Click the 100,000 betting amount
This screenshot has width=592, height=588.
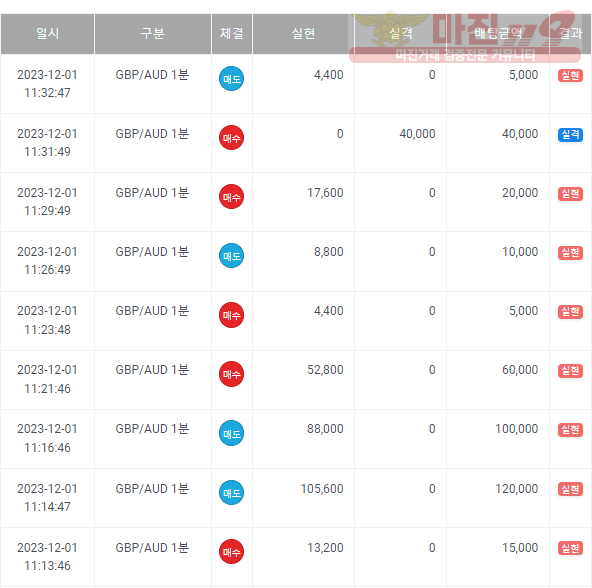pos(516,429)
